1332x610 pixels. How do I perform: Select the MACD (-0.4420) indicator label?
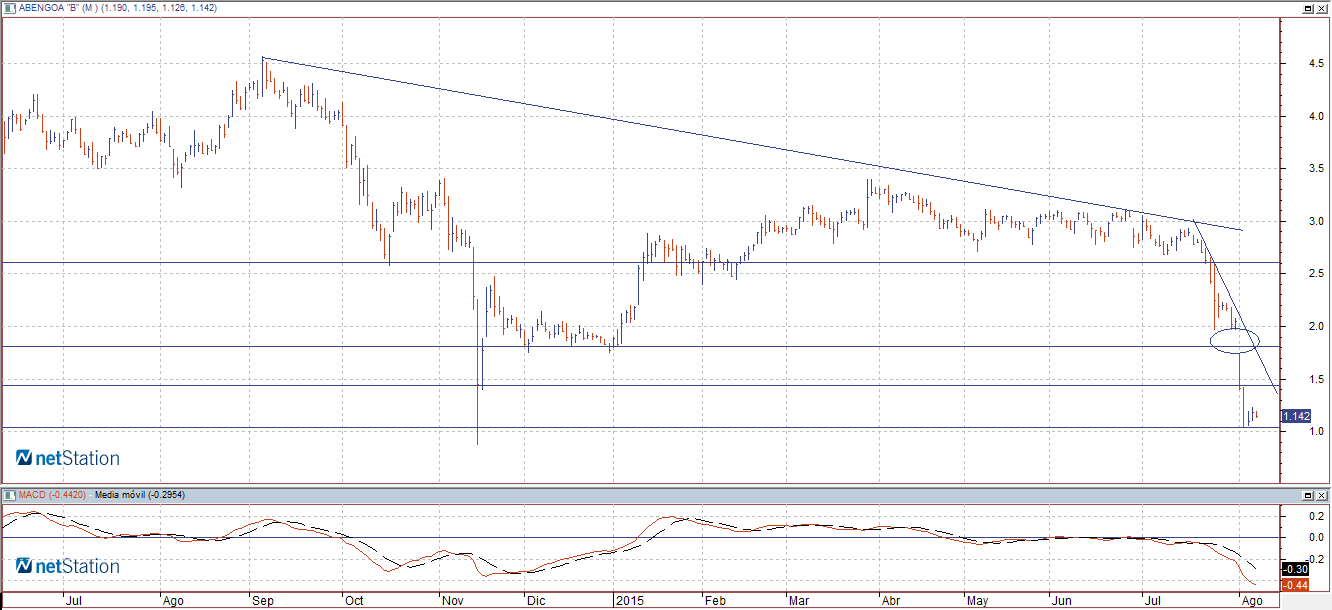pyautogui.click(x=52, y=495)
